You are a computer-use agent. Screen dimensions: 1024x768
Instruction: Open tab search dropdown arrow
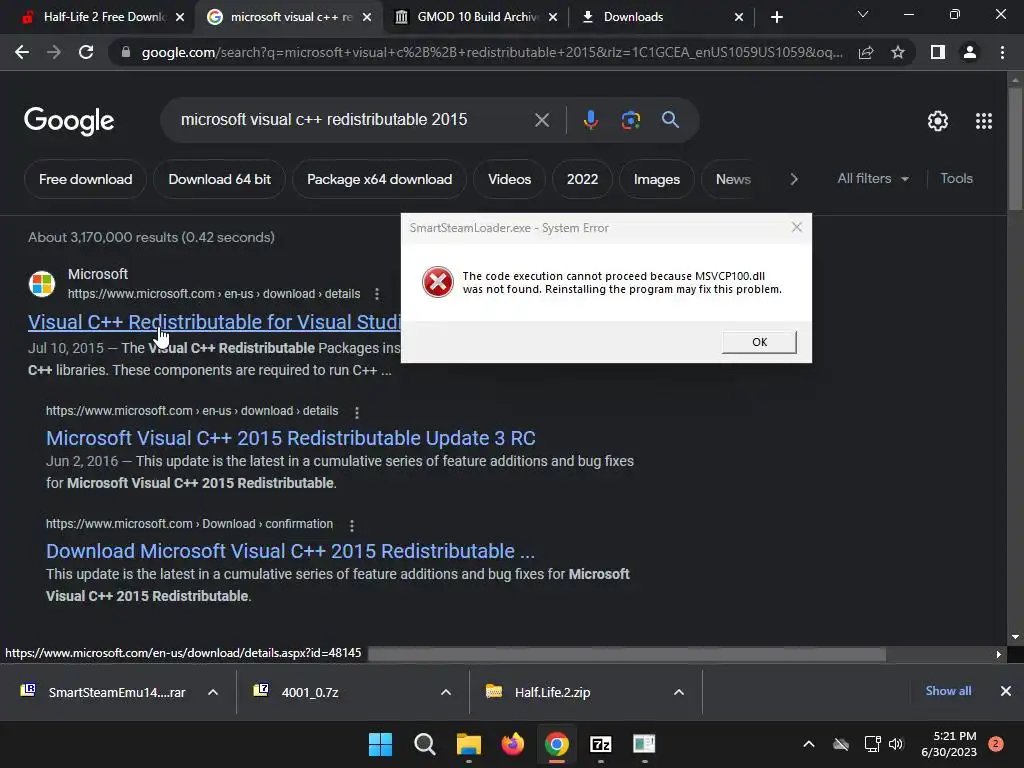pyautogui.click(x=863, y=14)
